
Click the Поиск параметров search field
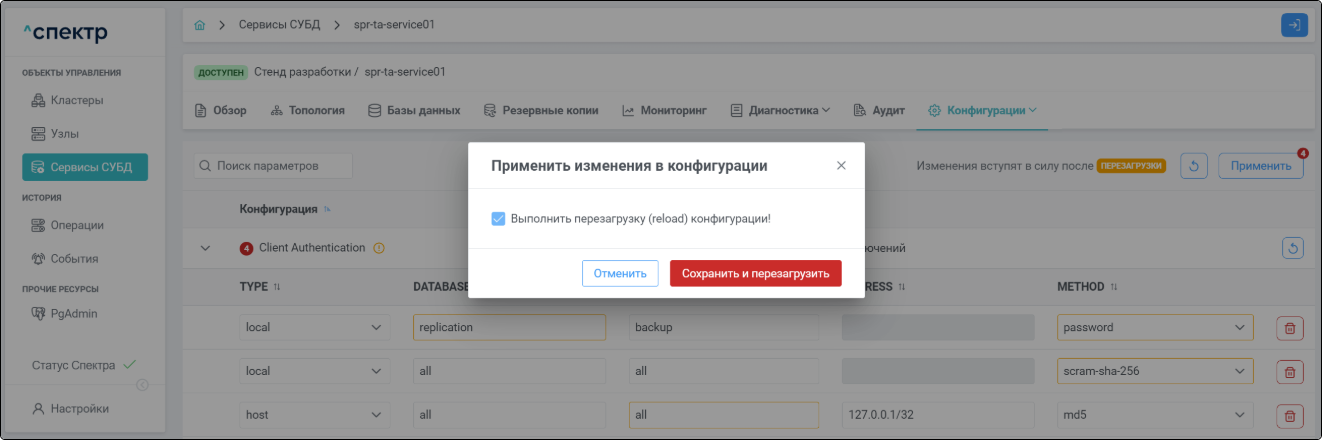point(273,166)
